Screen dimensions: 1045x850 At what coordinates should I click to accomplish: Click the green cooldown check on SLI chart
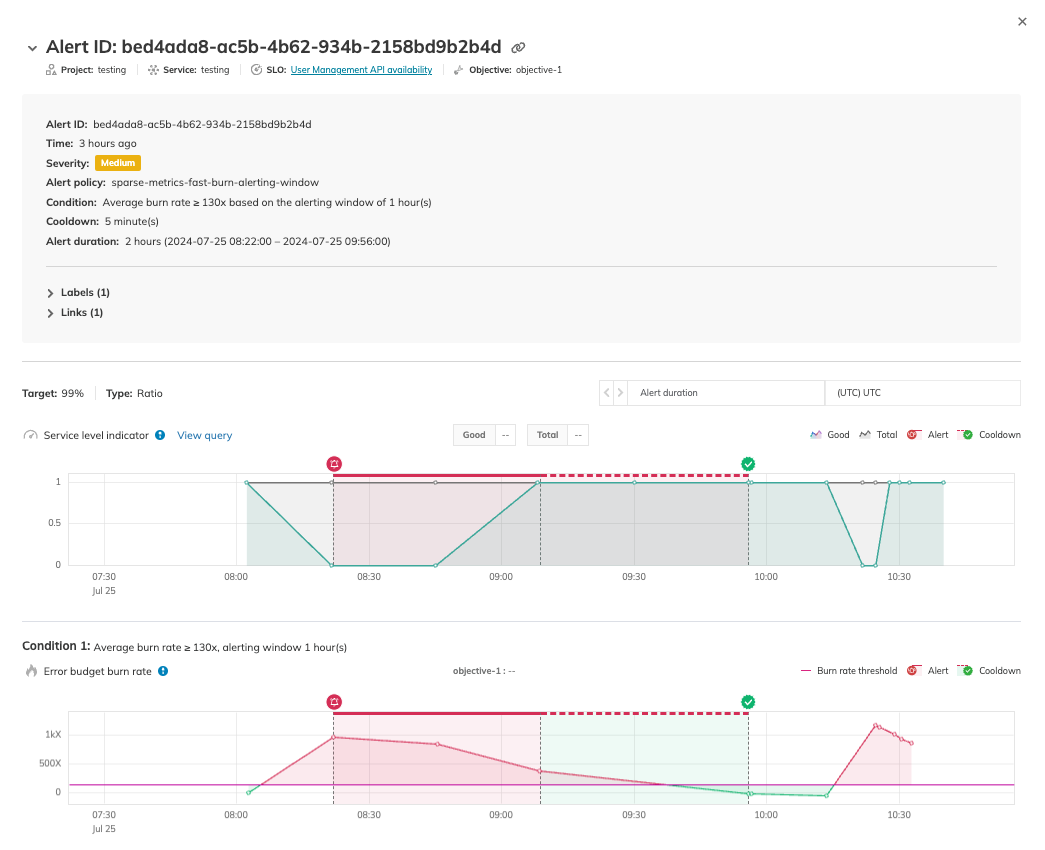tap(748, 464)
